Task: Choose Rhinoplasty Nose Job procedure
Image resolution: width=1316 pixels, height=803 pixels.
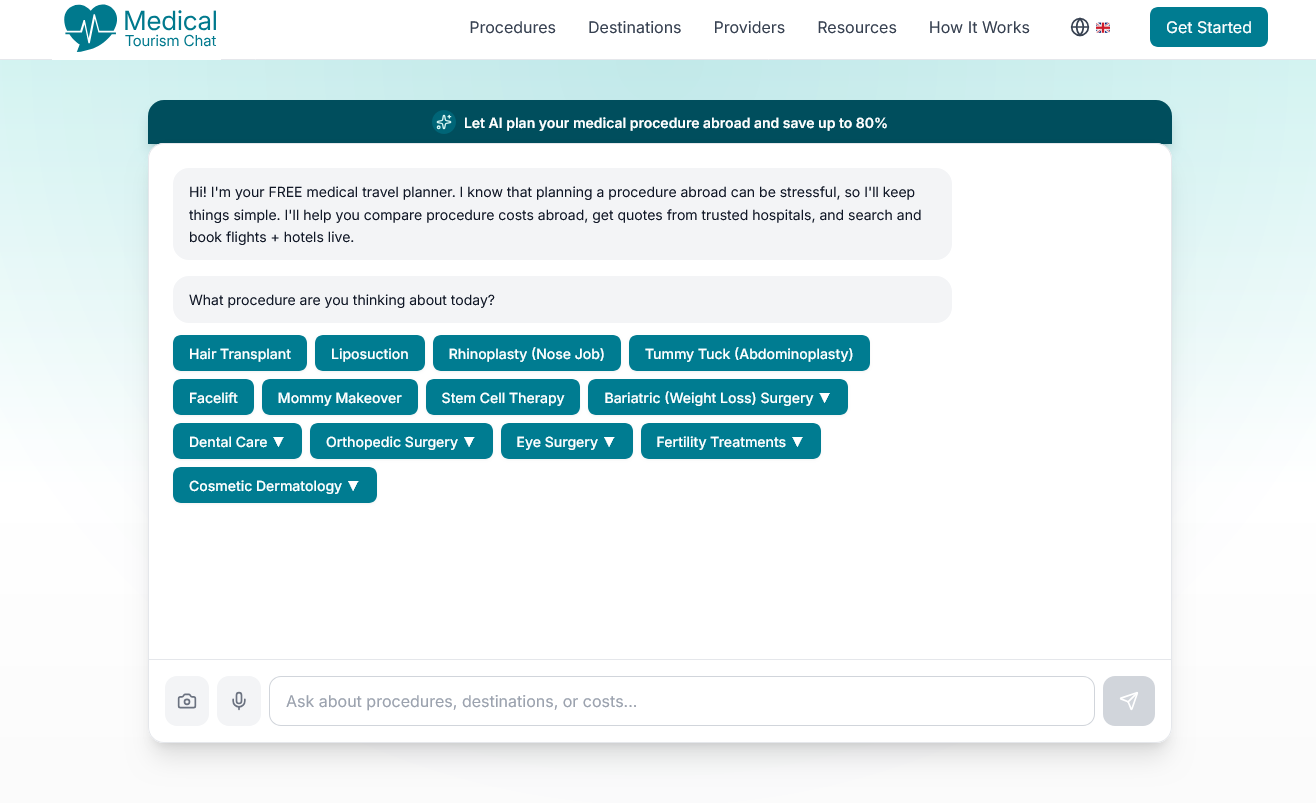Action: pyautogui.click(x=526, y=353)
